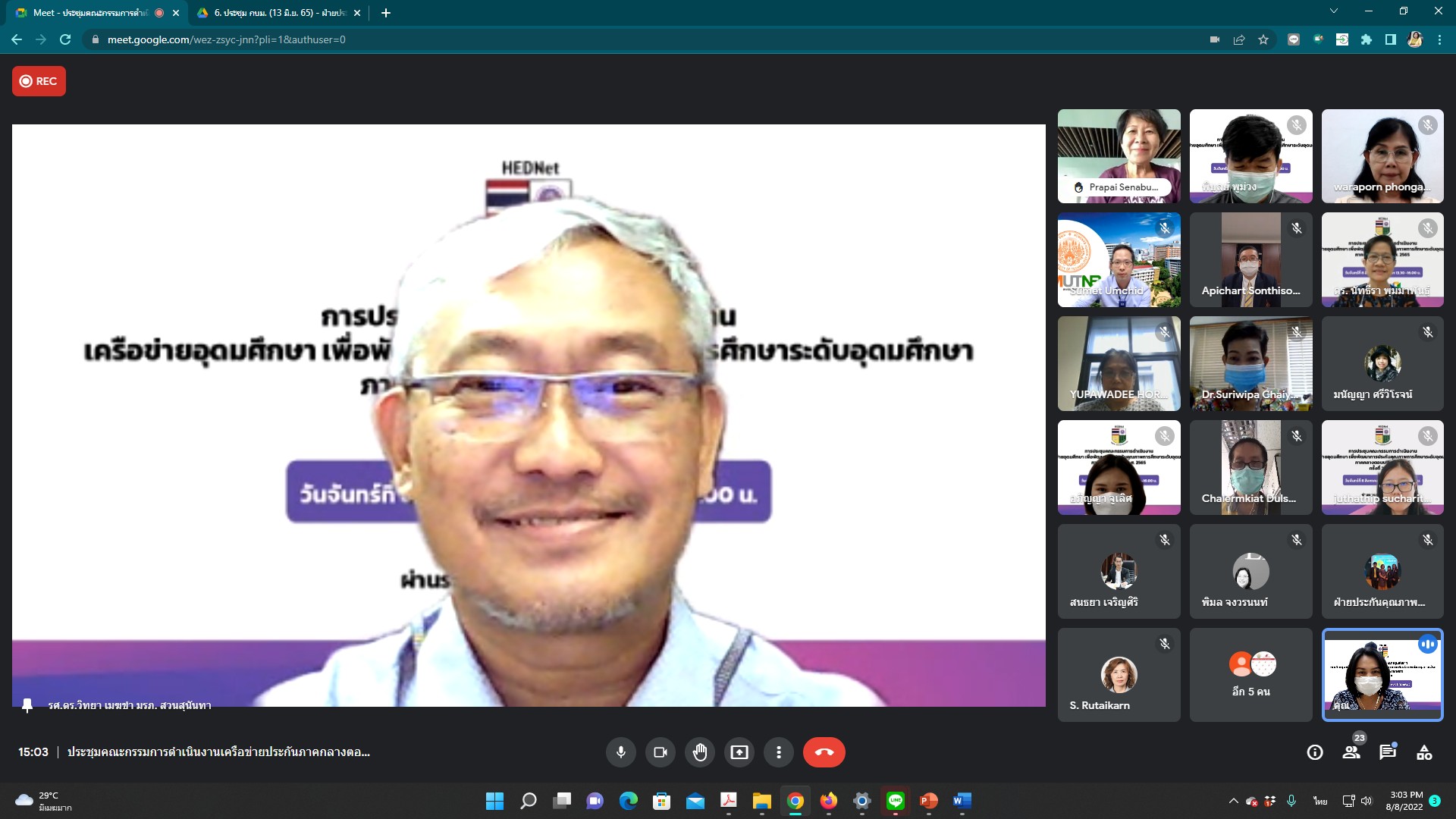Click the REC recording indicator button

click(x=39, y=81)
